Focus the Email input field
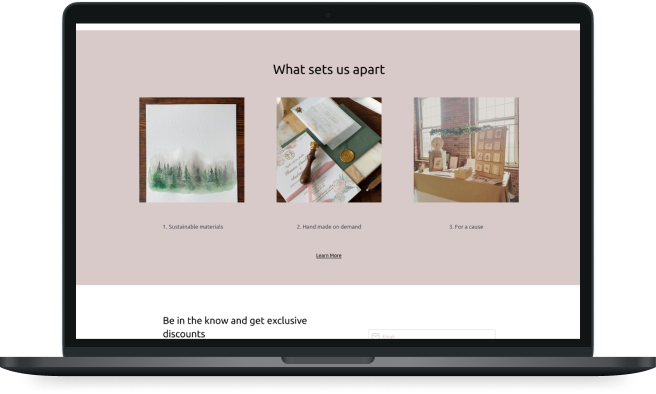 (x=432, y=334)
